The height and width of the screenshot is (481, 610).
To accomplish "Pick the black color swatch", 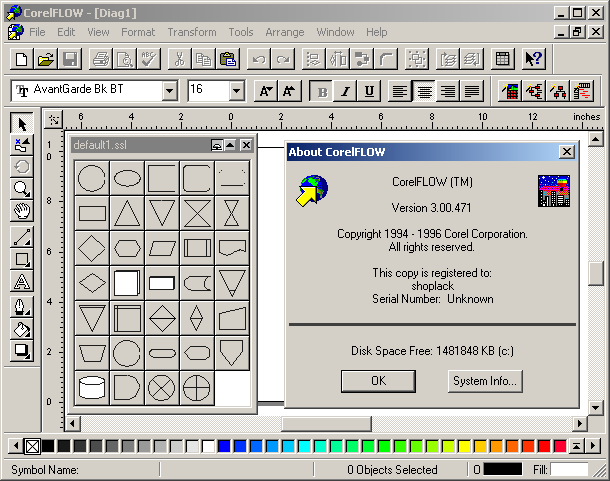I will pos(48,446).
